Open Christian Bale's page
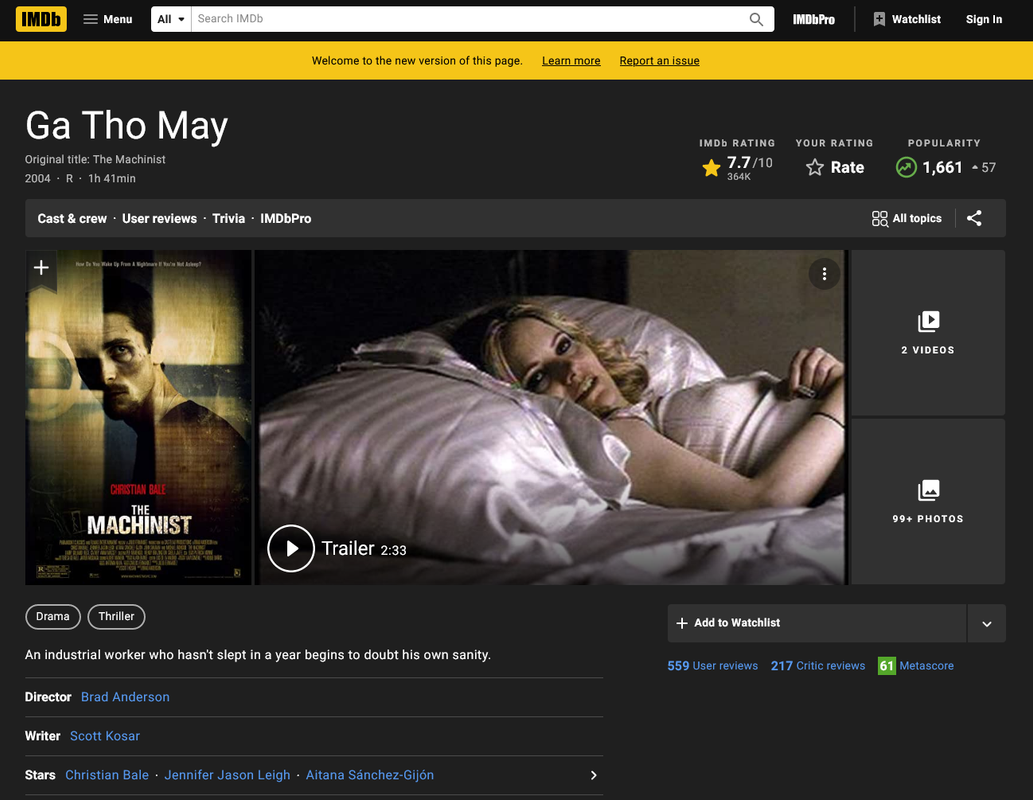Viewport: 1033px width, 800px height. click(107, 776)
